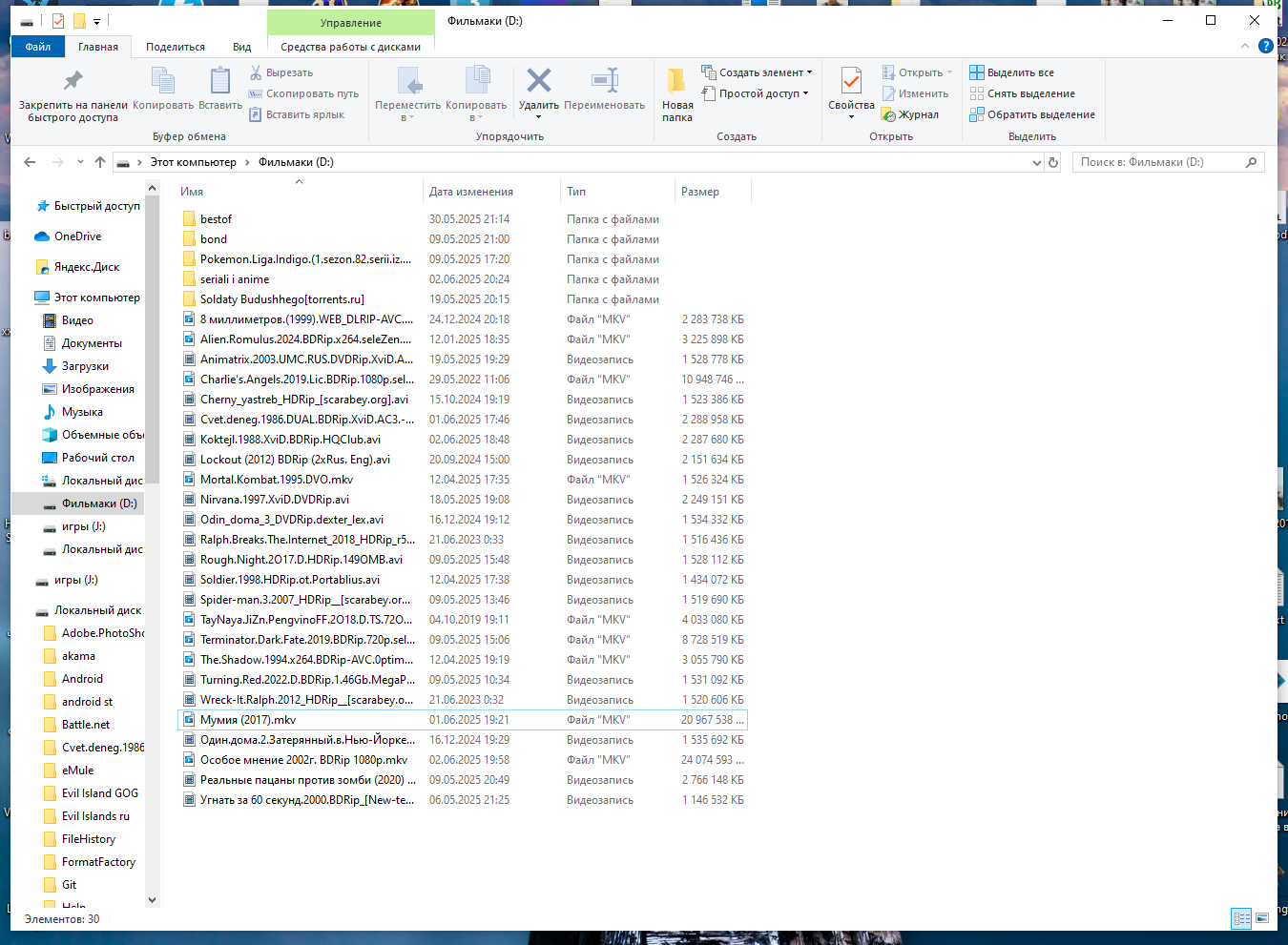Screen dimensions: 1288x945
Task: Open the ribbon help question-mark icon
Action: tap(1266, 46)
